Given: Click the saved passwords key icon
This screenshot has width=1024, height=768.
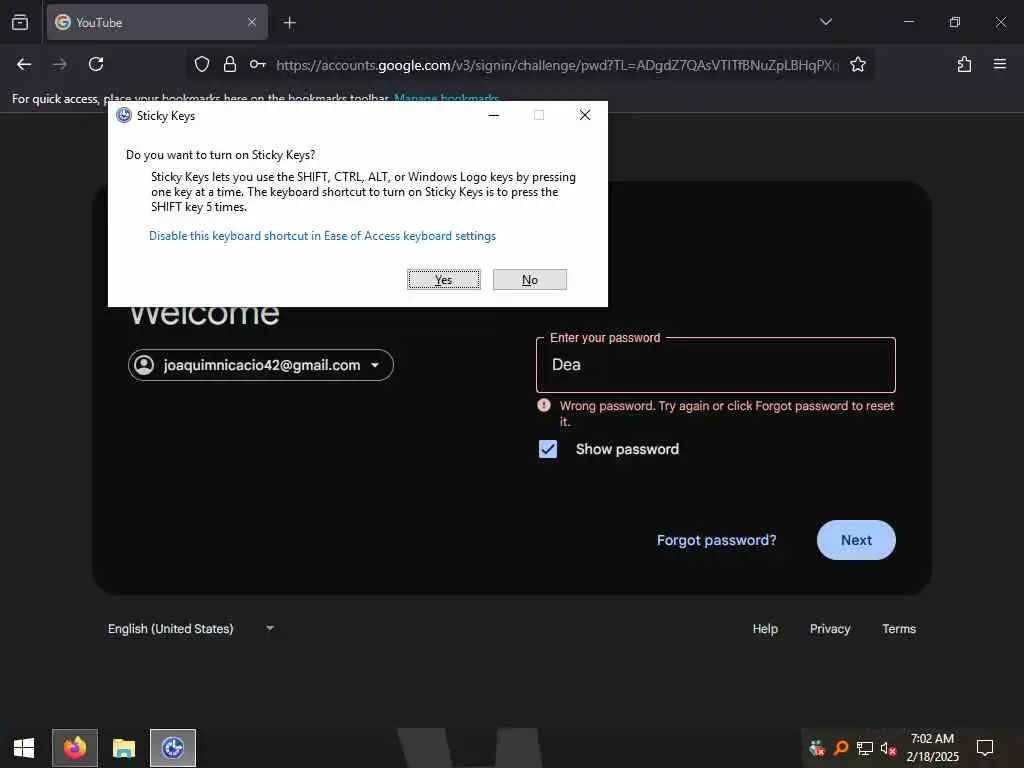Looking at the screenshot, I should 257,64.
